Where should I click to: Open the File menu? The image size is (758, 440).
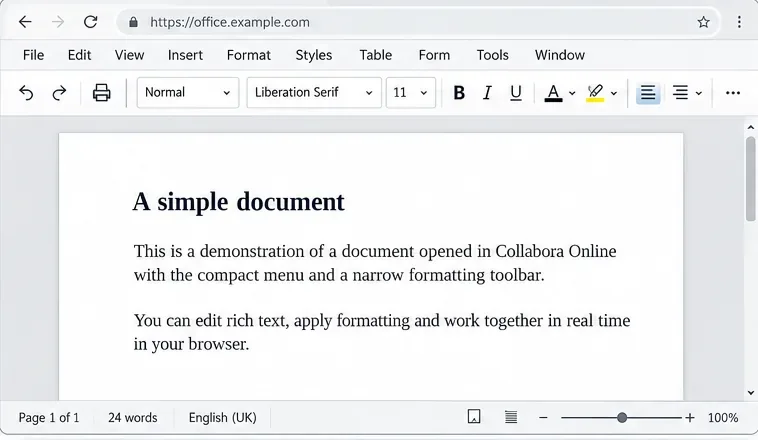33,55
